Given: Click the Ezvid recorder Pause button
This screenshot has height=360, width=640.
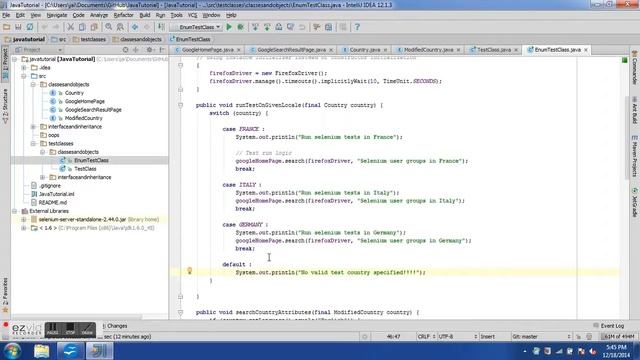Looking at the screenshot, I should click(52, 329).
